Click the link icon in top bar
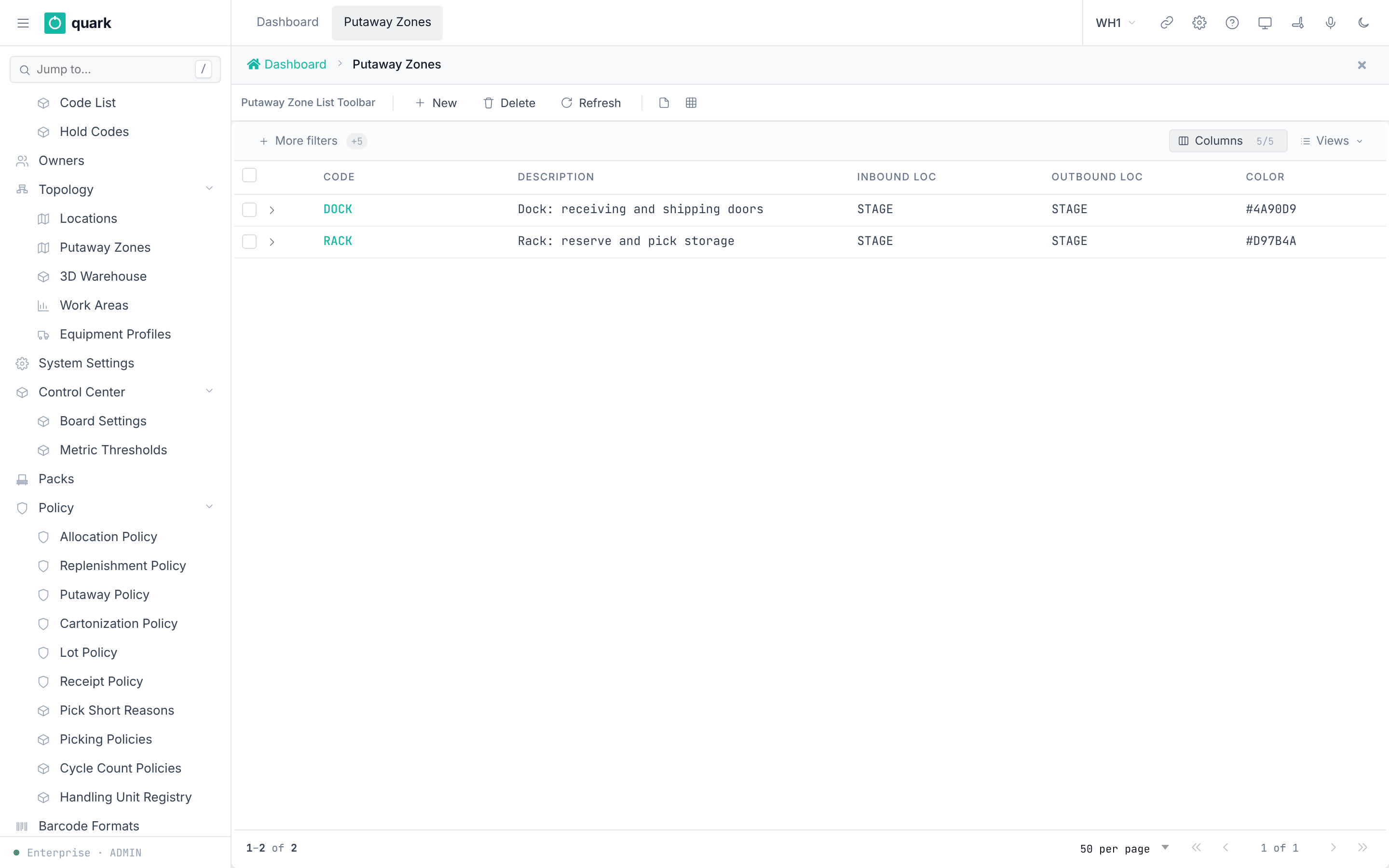The width and height of the screenshot is (1389, 868). pos(1166,23)
